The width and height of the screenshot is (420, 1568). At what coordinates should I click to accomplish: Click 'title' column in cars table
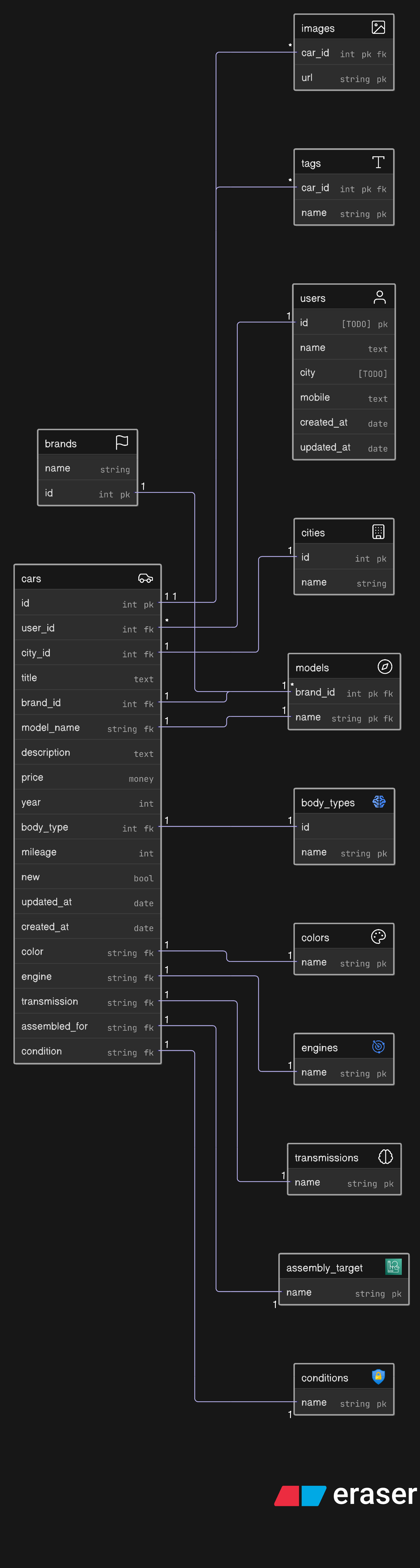click(87, 678)
